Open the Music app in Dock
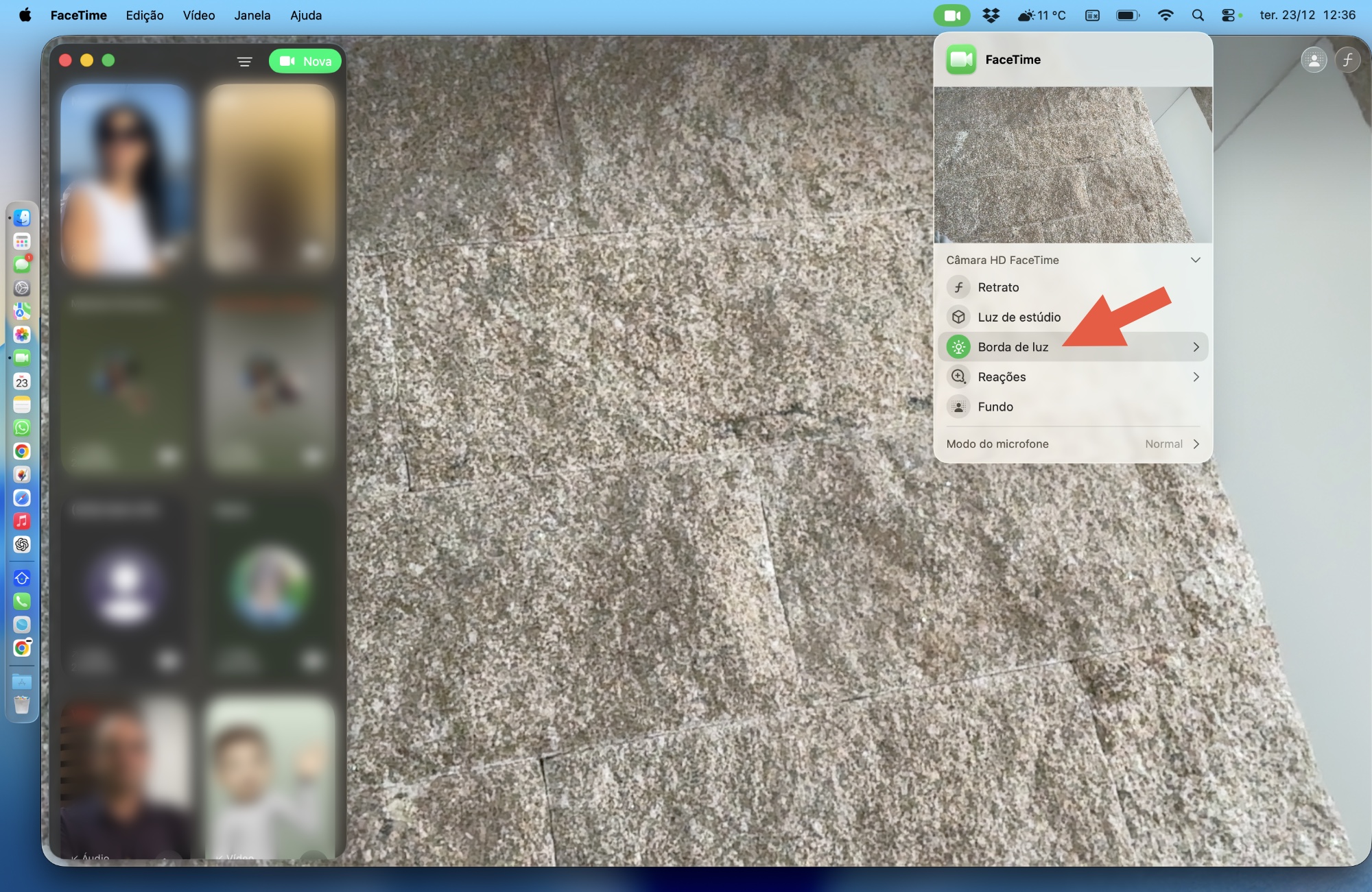Viewport: 1372px width, 892px height. (x=22, y=521)
